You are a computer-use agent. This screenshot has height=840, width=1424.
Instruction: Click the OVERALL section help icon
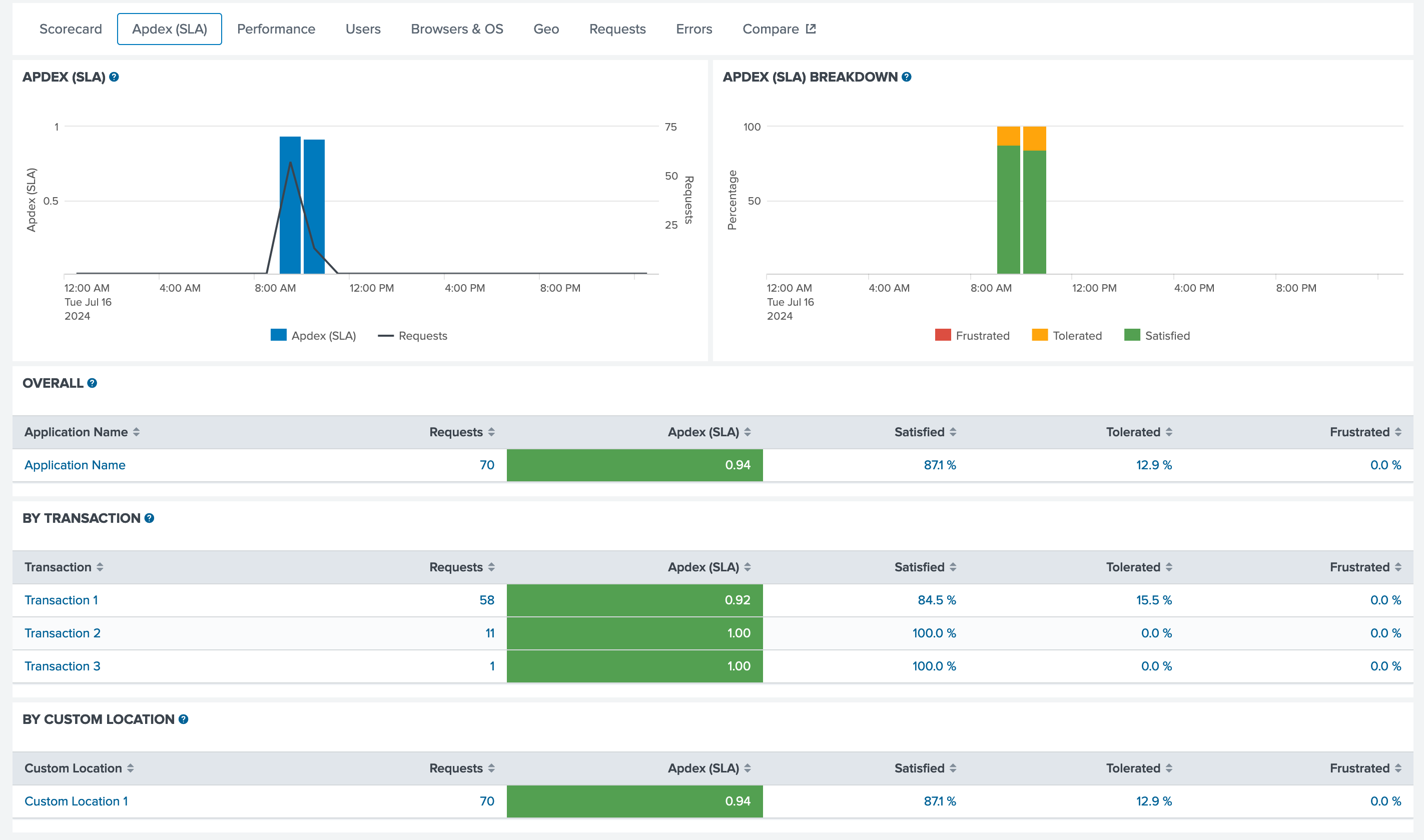92,383
